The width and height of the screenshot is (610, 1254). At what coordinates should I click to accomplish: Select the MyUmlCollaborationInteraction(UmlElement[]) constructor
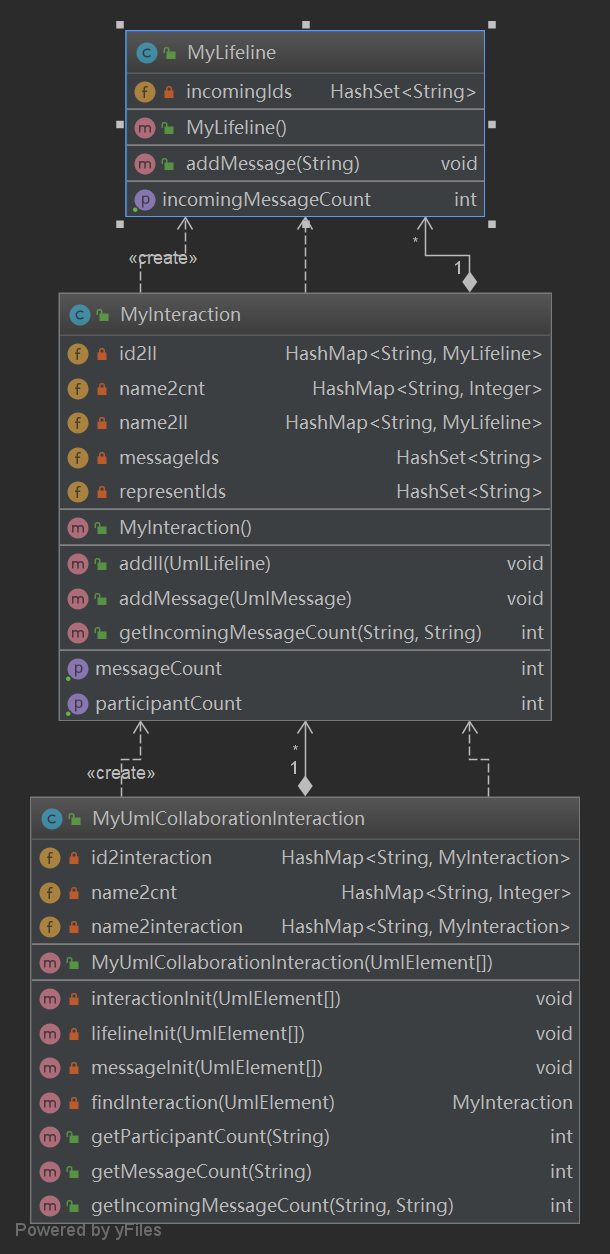click(305, 963)
